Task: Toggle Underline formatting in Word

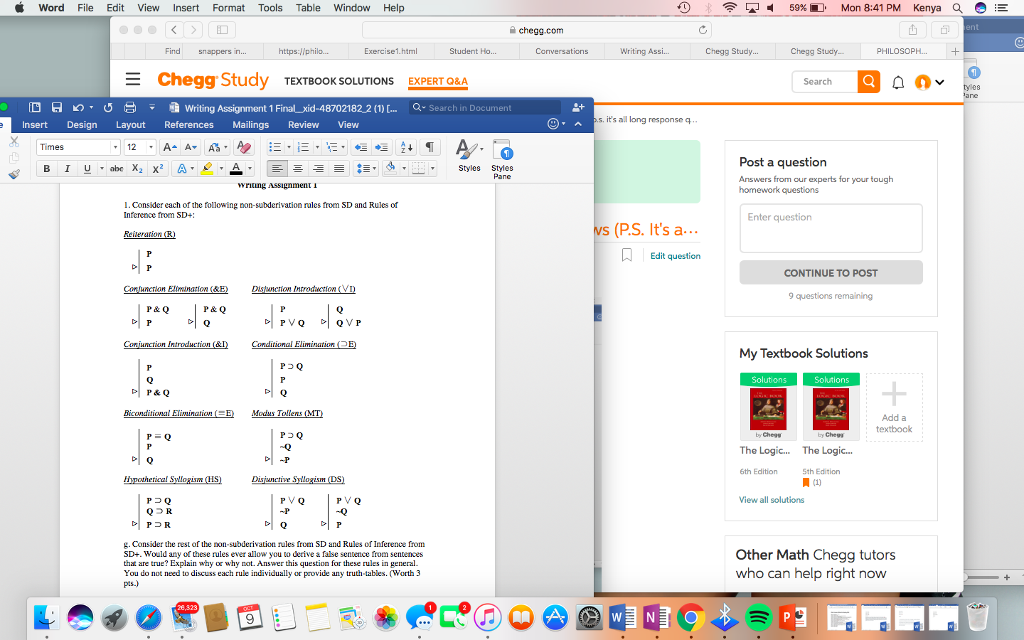Action: [x=87, y=168]
